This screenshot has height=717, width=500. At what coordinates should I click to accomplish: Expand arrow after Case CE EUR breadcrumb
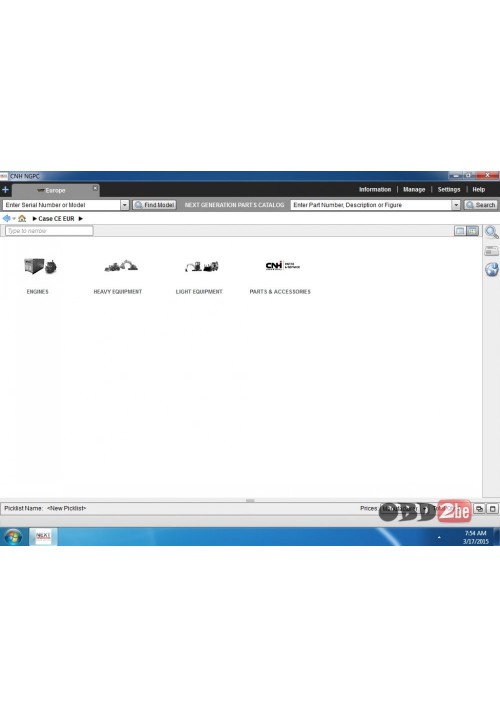pos(81,219)
